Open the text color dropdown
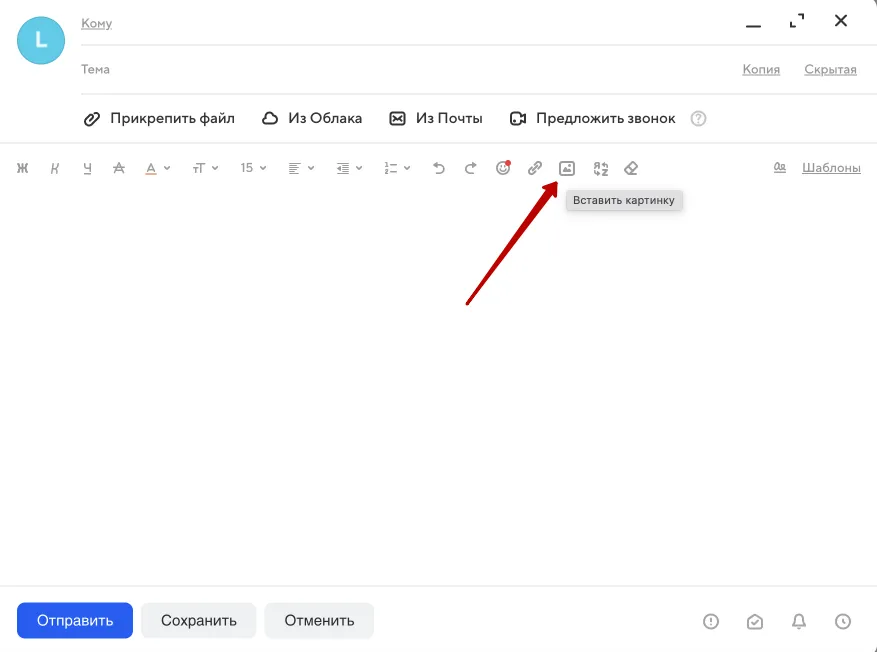 pos(157,168)
